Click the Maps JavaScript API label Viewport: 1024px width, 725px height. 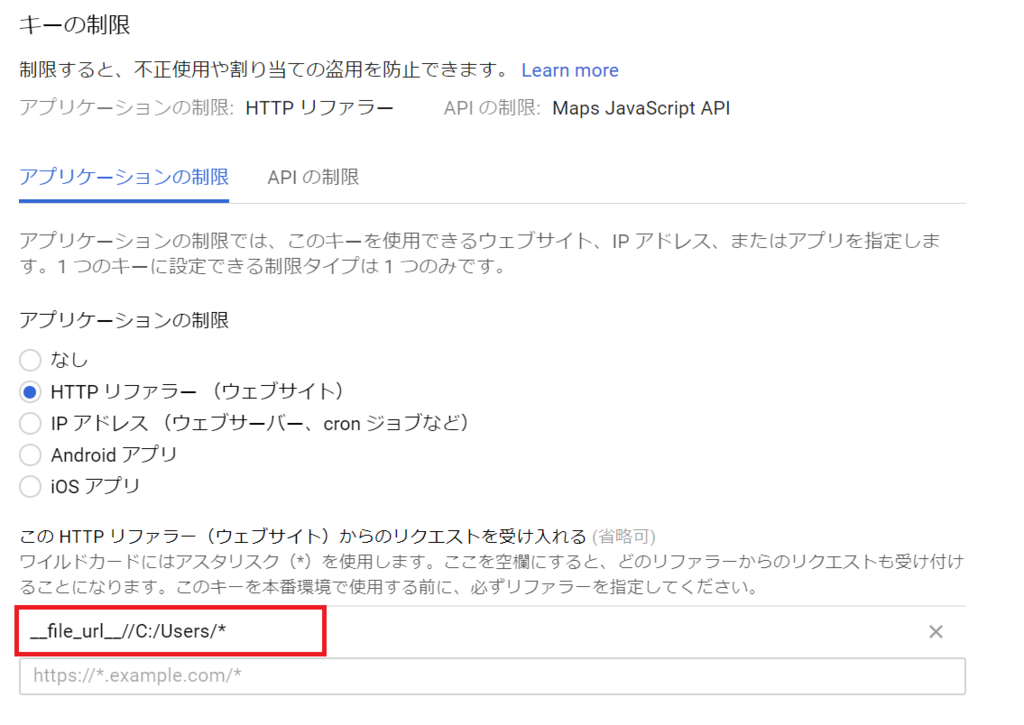[x=641, y=107]
